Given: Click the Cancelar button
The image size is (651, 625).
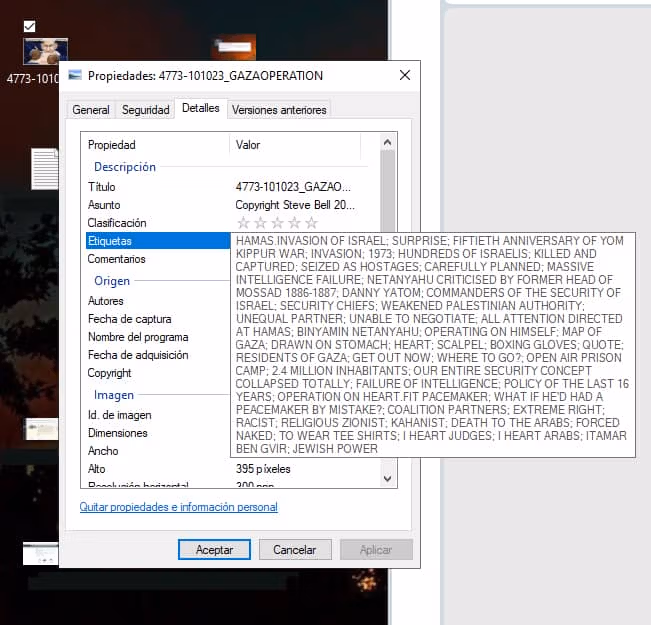Looking at the screenshot, I should [295, 549].
